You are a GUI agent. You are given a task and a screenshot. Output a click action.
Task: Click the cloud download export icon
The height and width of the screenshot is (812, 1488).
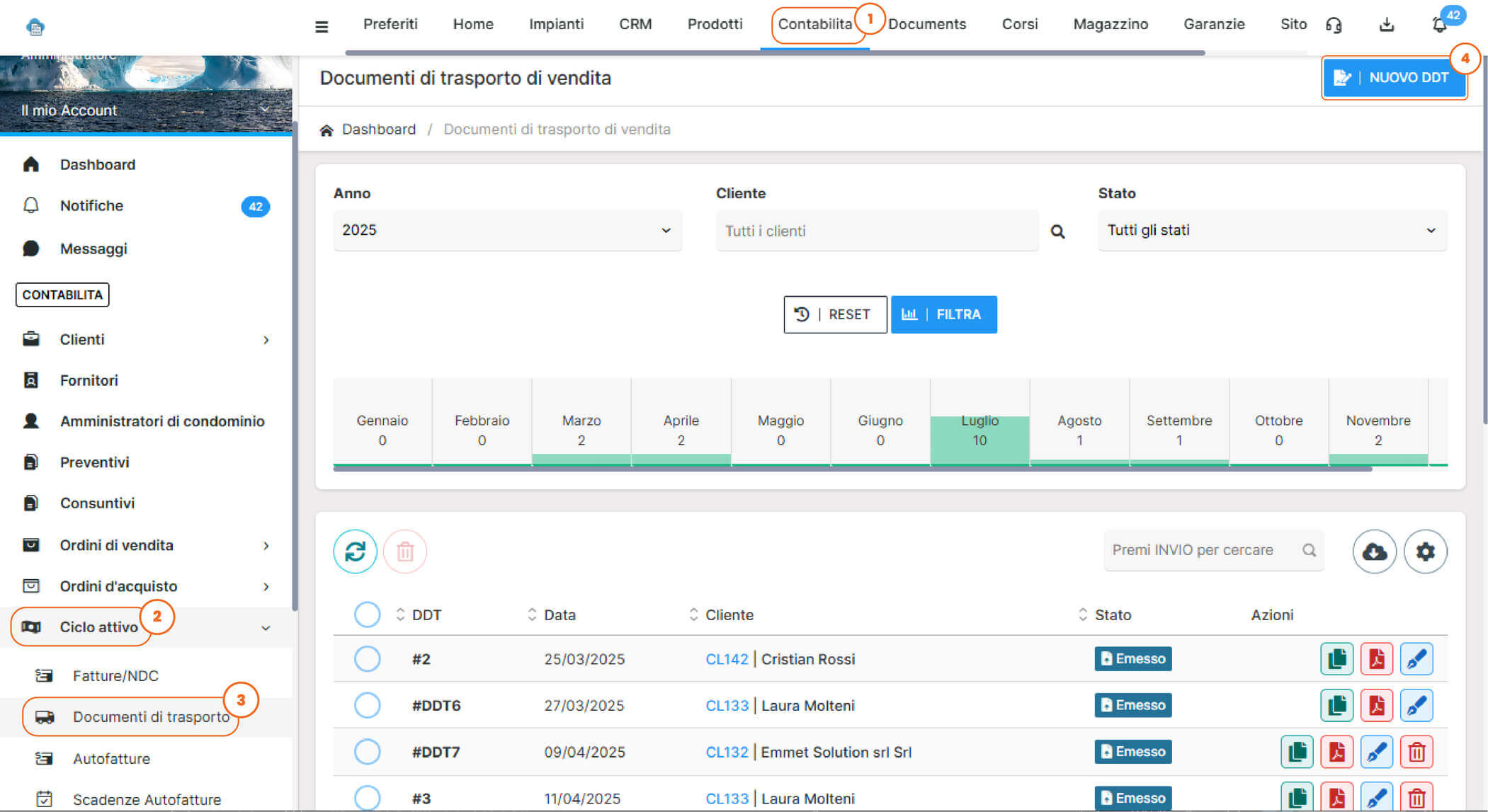click(1374, 551)
